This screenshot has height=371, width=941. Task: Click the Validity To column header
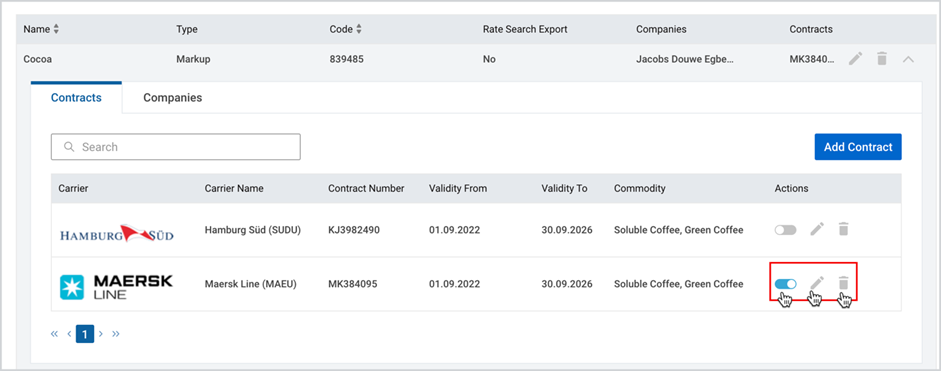564,189
